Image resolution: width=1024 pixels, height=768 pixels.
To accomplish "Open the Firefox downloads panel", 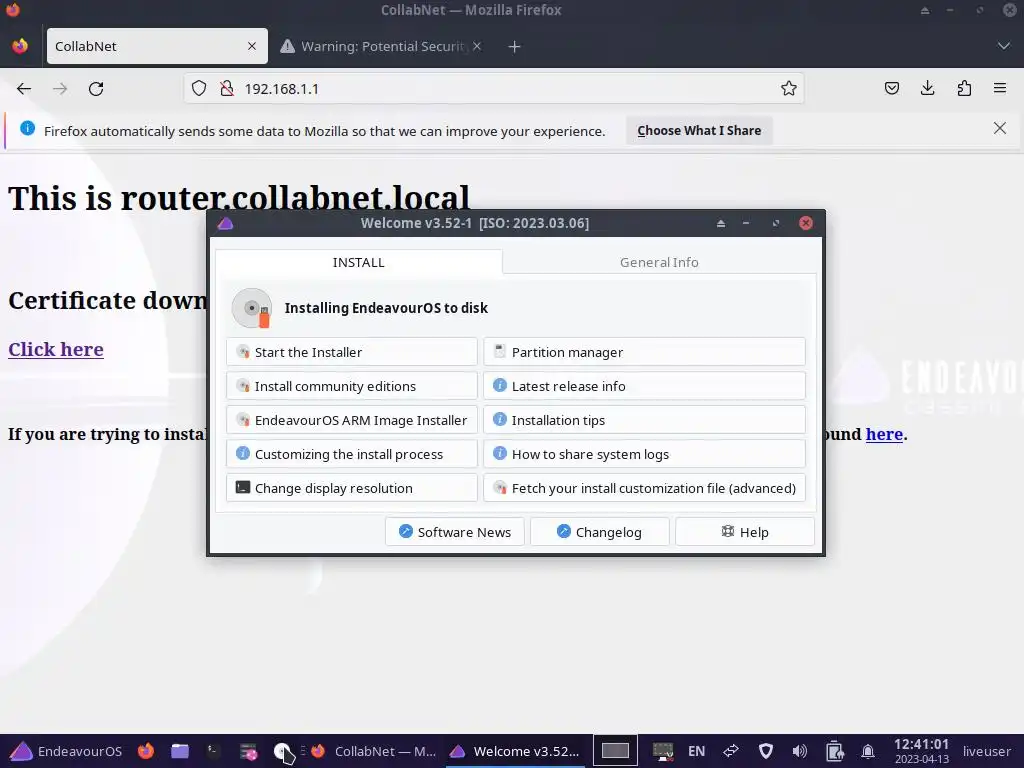I will 927,88.
